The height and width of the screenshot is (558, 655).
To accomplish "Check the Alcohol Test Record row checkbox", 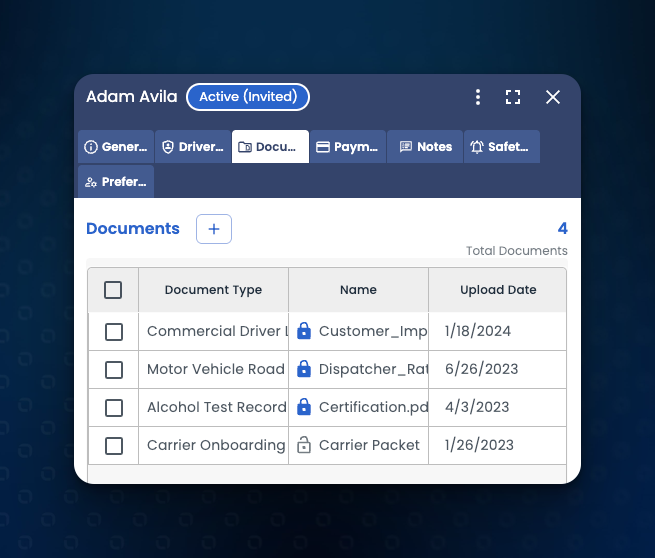I will click(x=114, y=408).
